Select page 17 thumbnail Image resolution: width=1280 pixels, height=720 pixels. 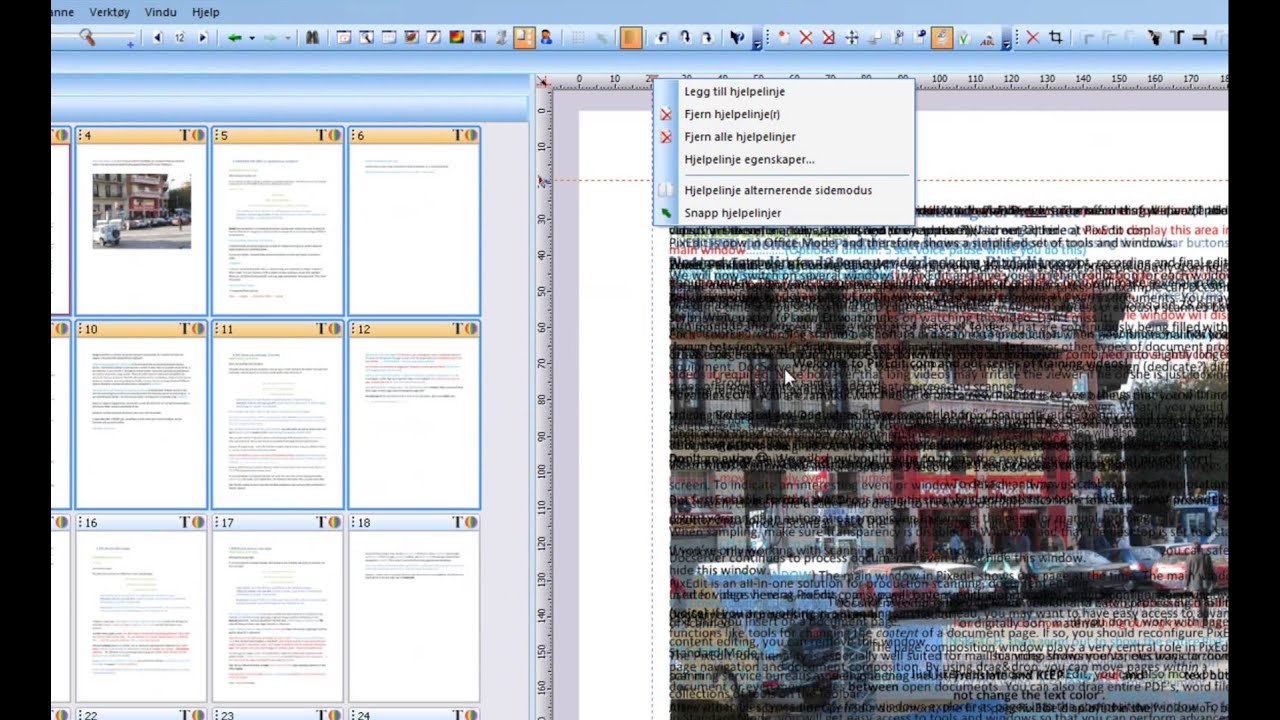pos(277,609)
